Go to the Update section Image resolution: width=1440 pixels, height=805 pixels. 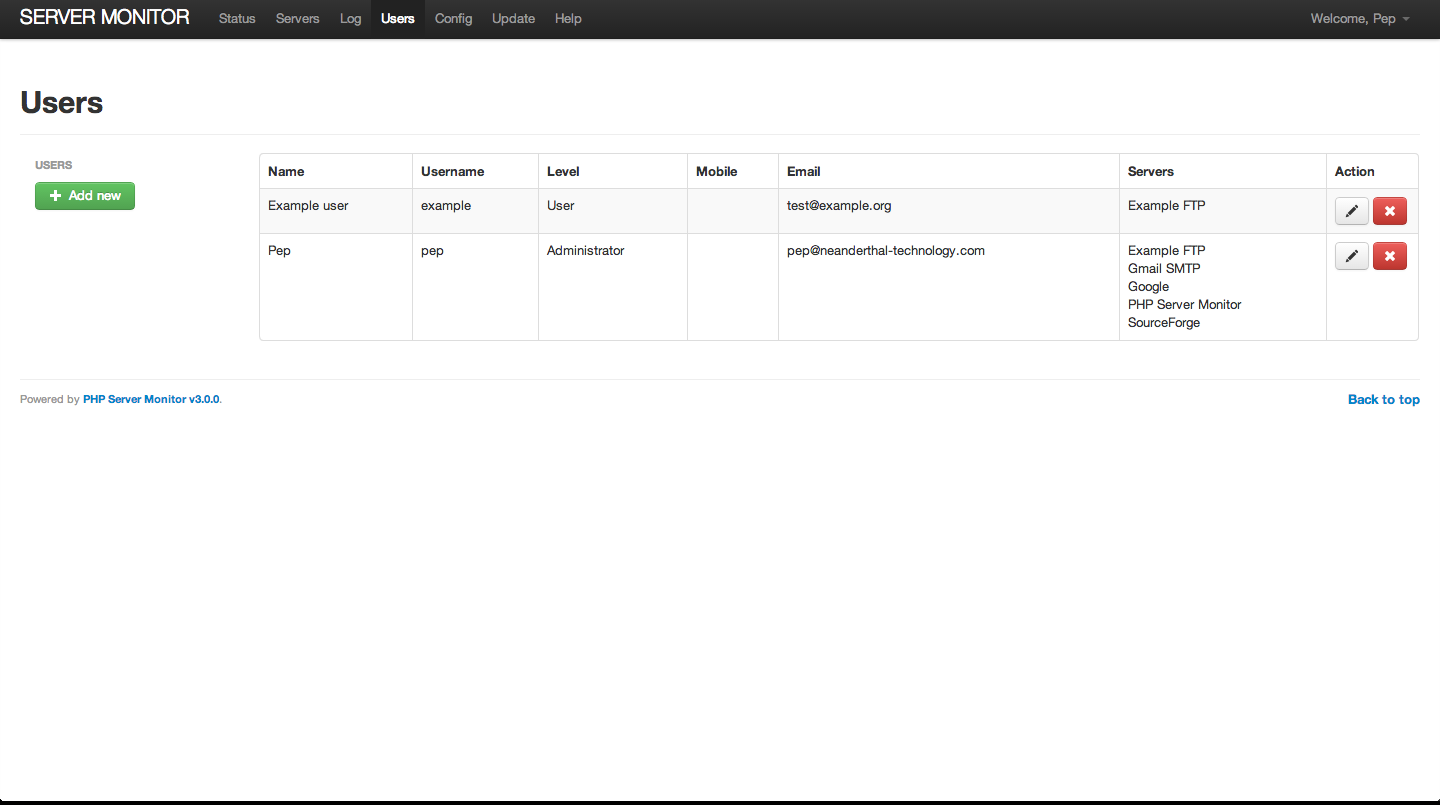[513, 18]
